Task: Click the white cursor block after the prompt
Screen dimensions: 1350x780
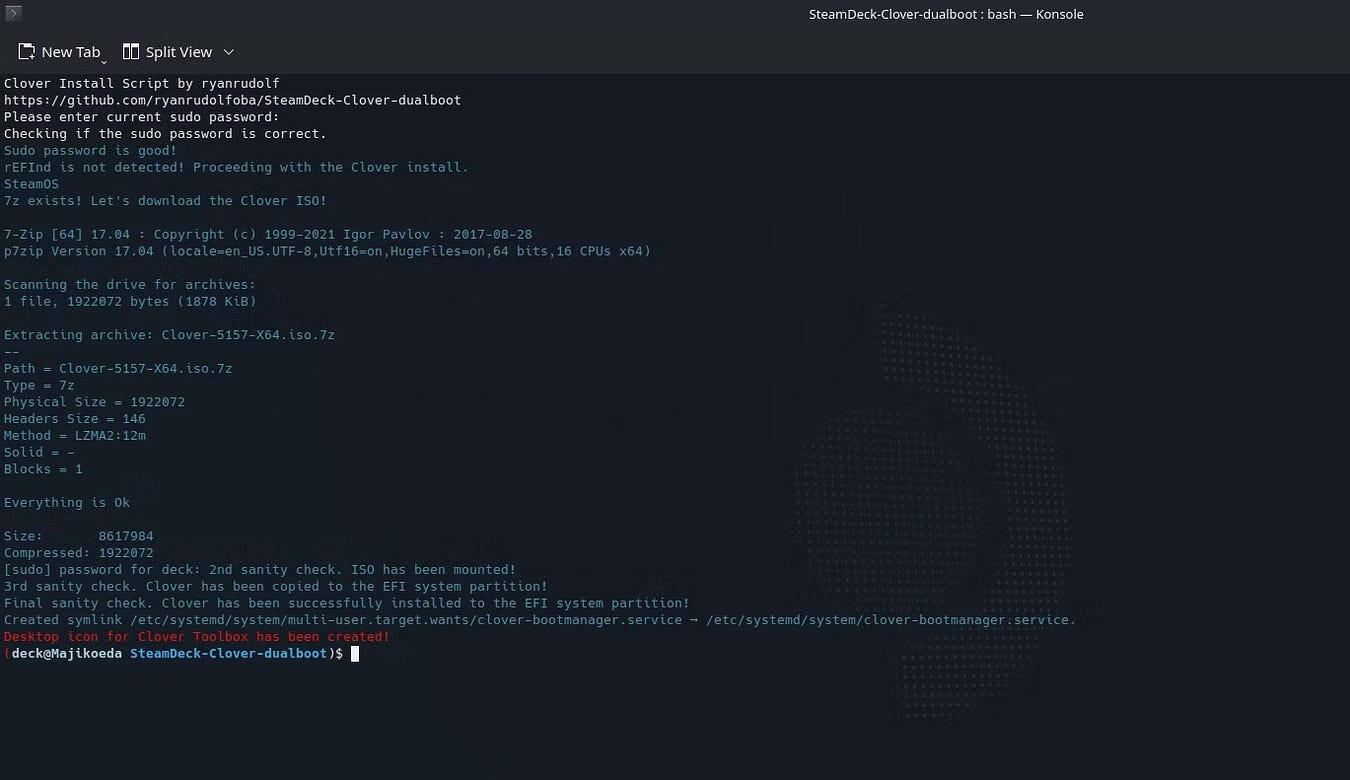Action: click(354, 653)
